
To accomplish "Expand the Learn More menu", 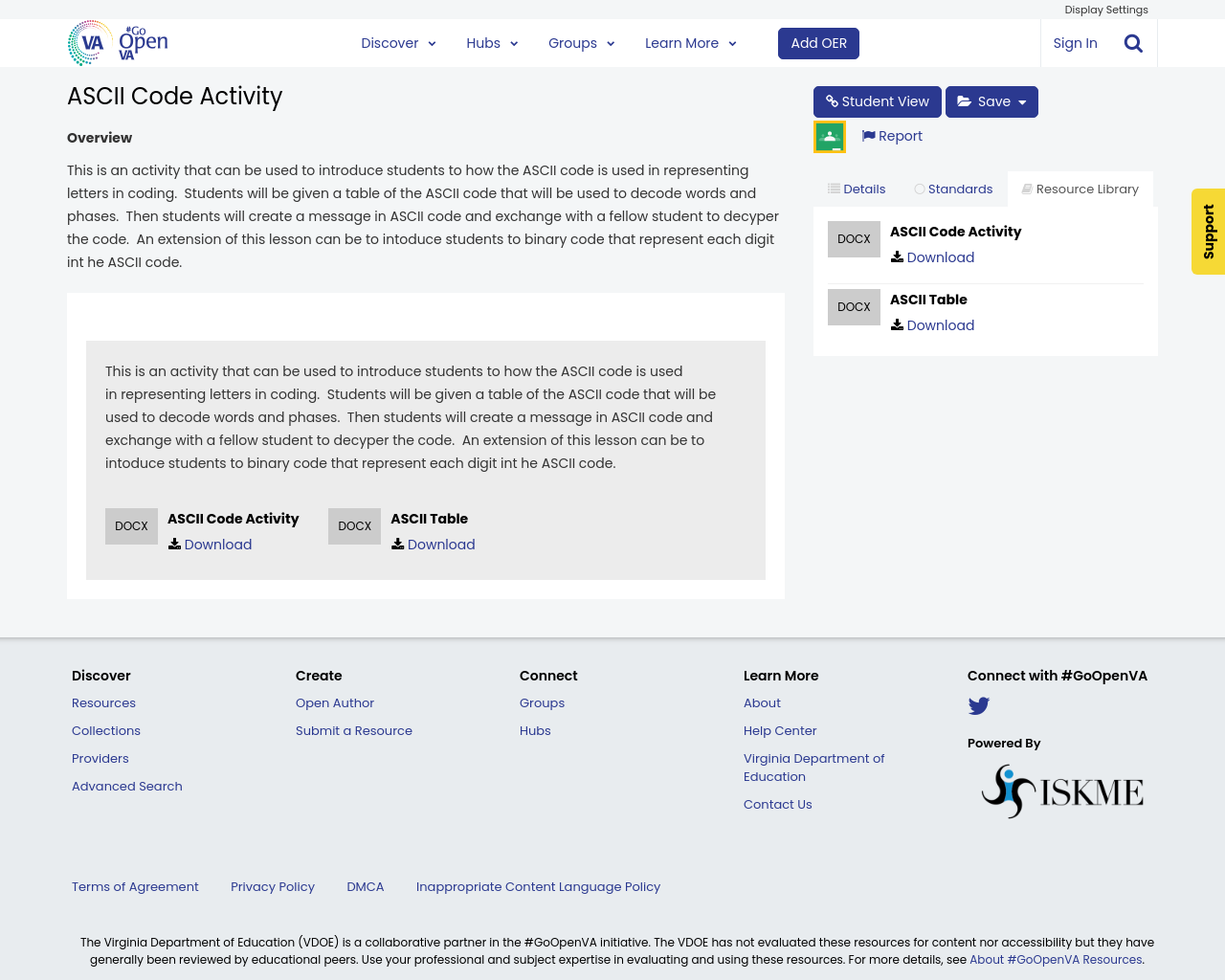I will tap(688, 42).
